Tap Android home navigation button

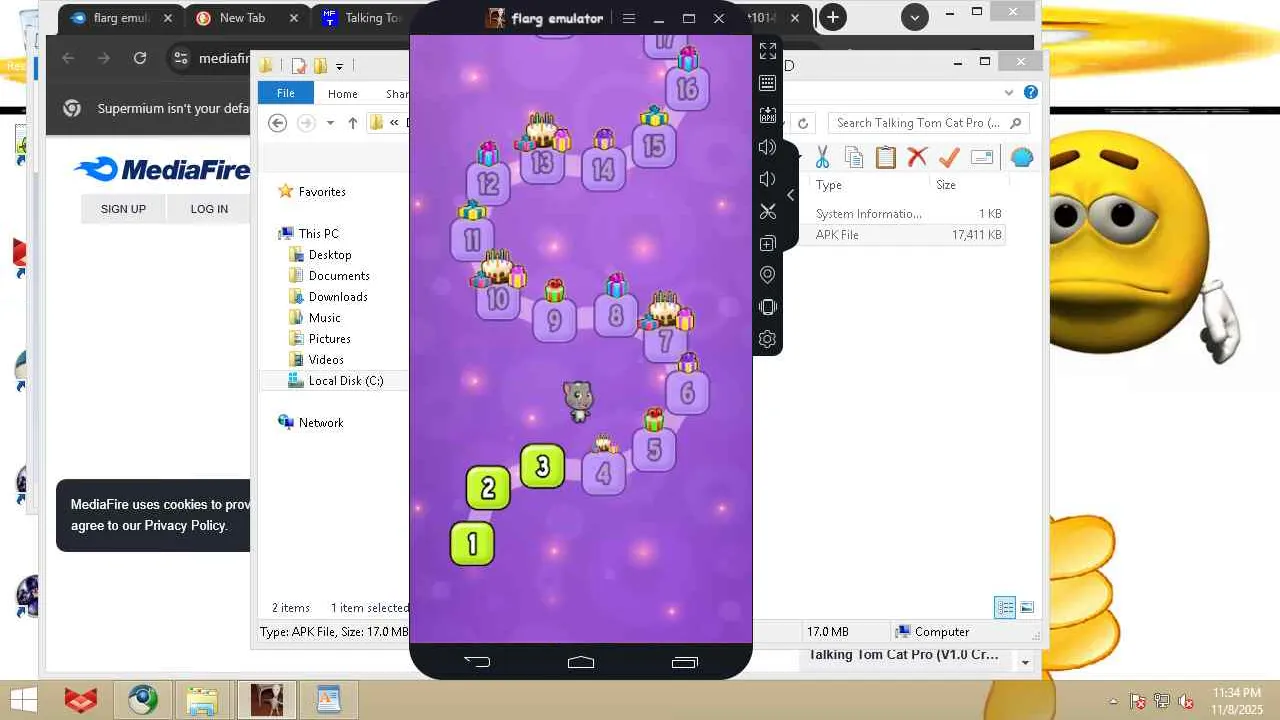coord(581,661)
